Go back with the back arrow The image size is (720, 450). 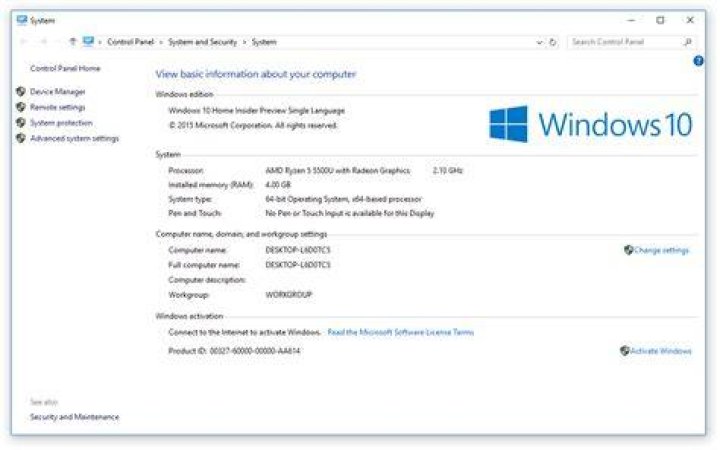coord(23,42)
